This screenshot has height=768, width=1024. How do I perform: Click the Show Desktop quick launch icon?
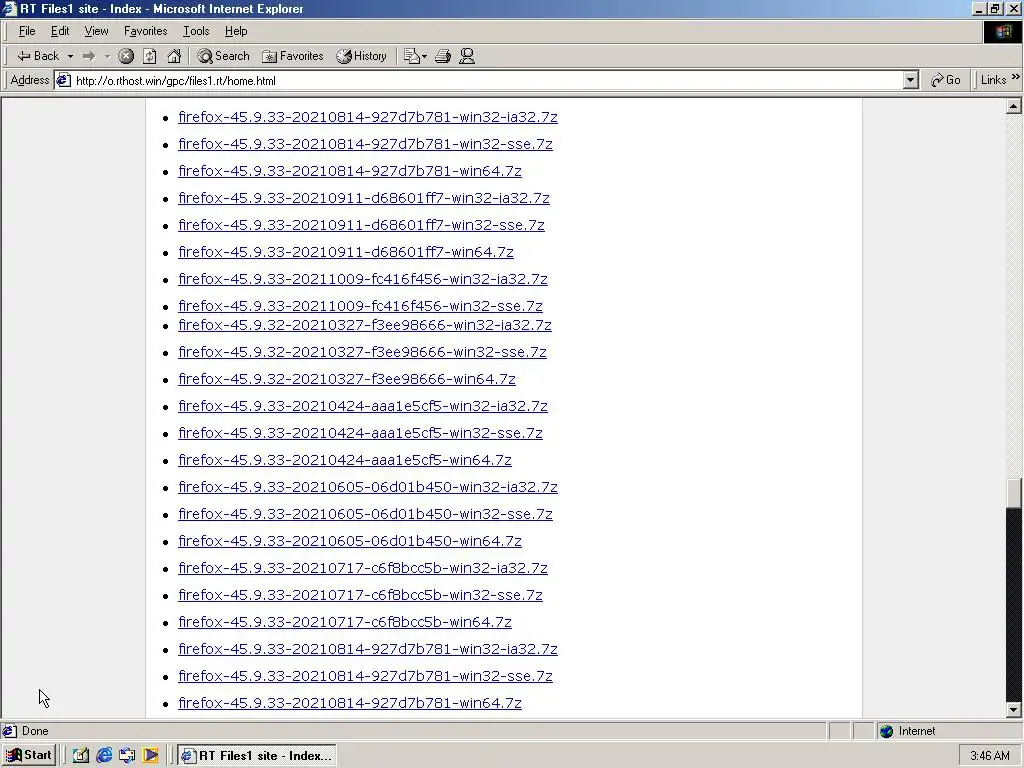pos(80,756)
